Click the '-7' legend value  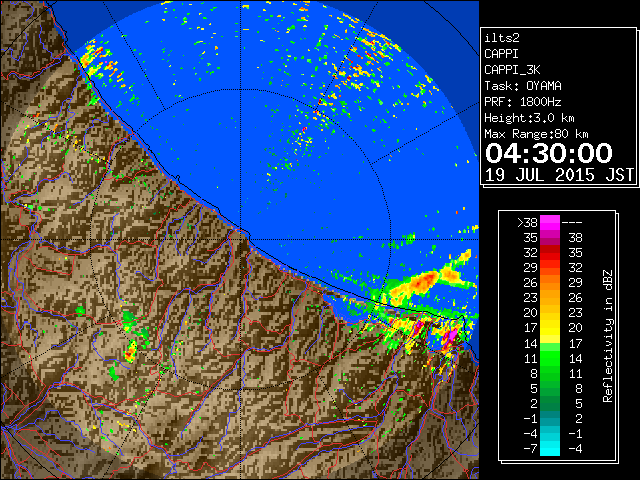530,448
